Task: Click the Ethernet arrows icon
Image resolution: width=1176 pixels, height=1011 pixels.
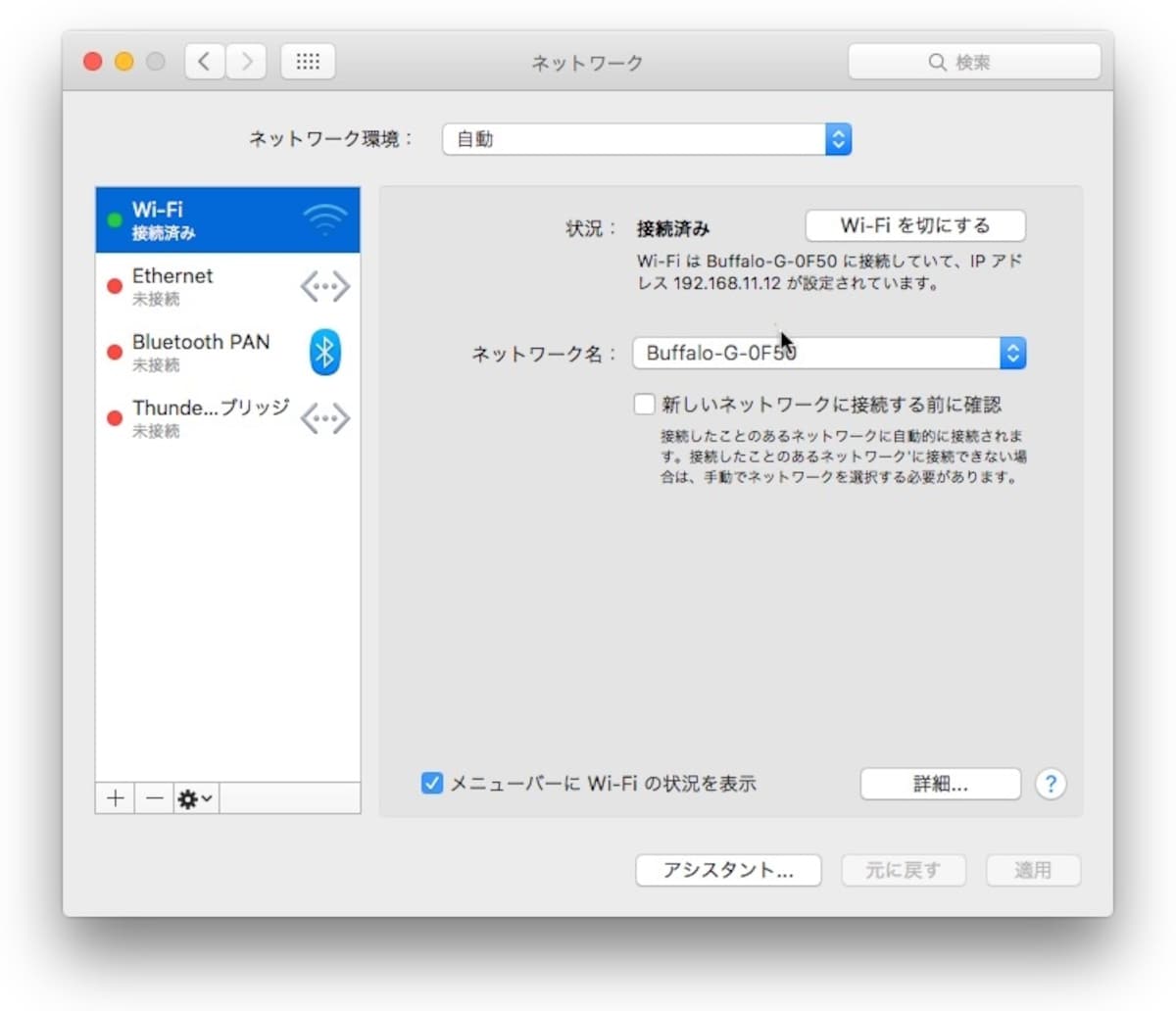Action: (x=324, y=287)
